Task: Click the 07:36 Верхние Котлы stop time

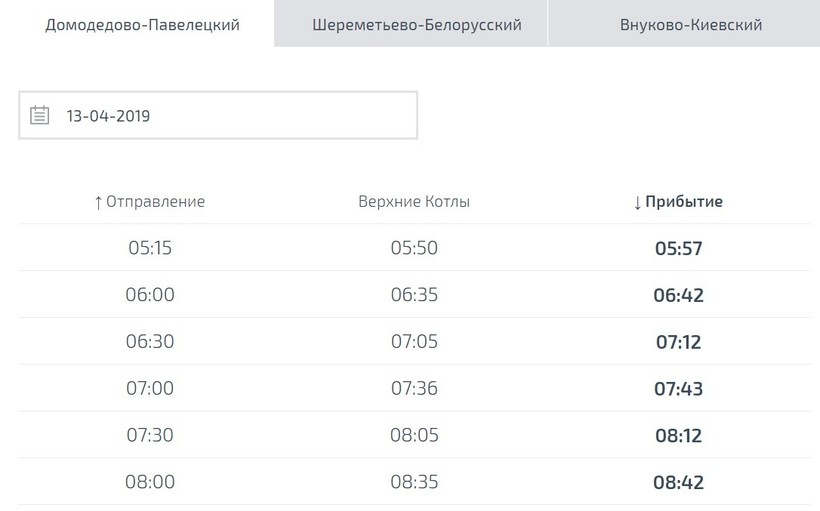Action: pos(414,388)
